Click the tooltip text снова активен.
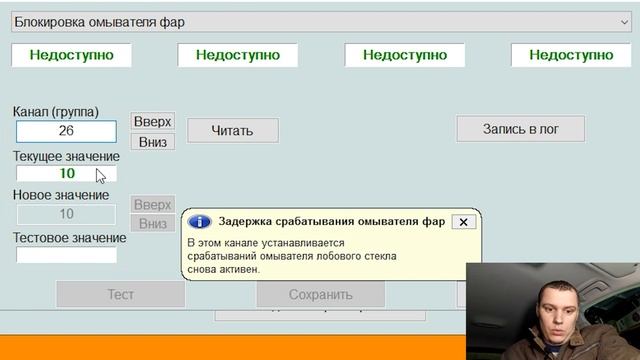Screen dimensions: 640x360 223,269
